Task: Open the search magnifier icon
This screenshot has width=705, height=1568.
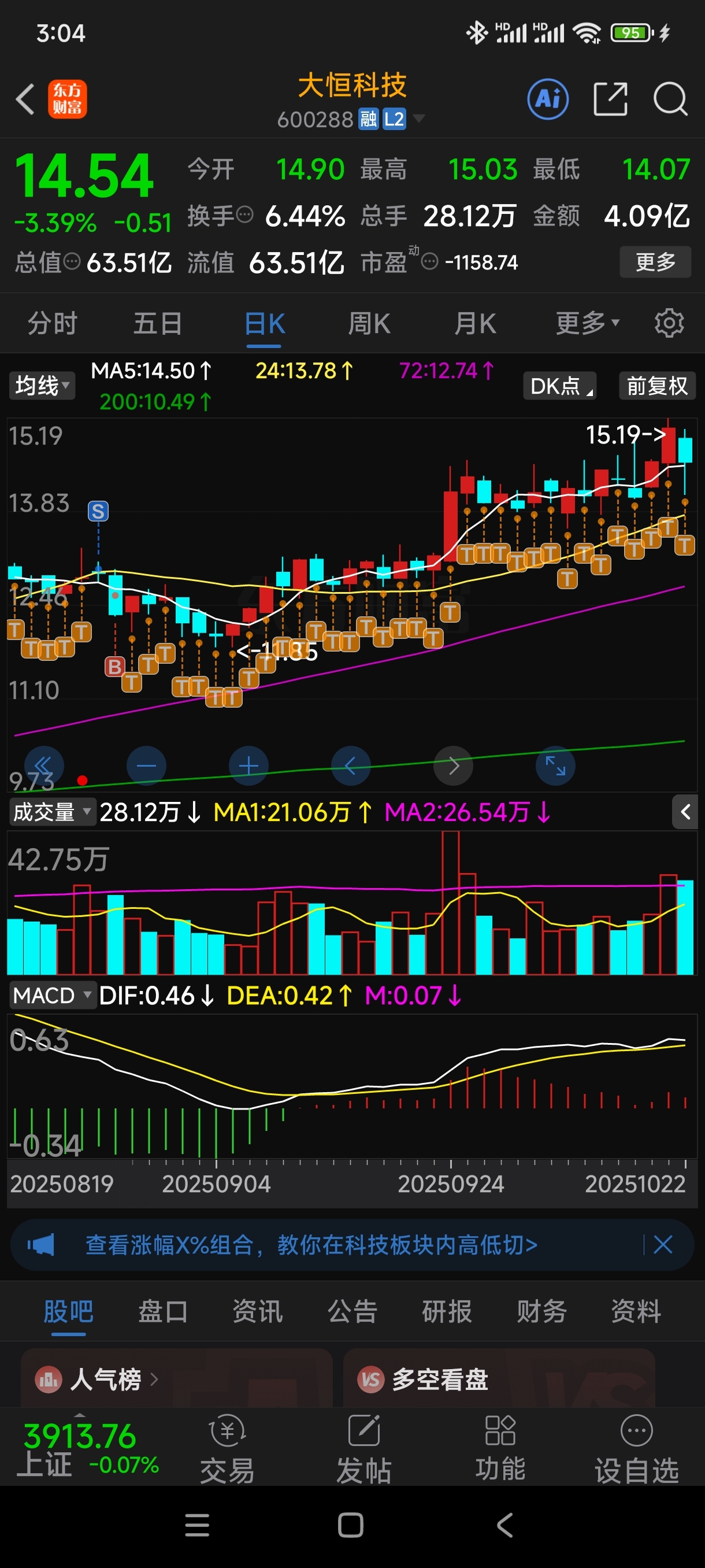Action: point(670,99)
